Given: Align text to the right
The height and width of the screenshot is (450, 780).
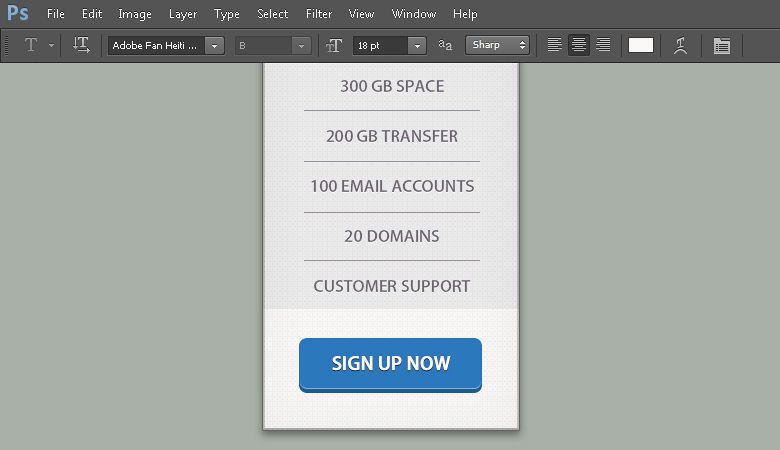Looking at the screenshot, I should tap(603, 45).
